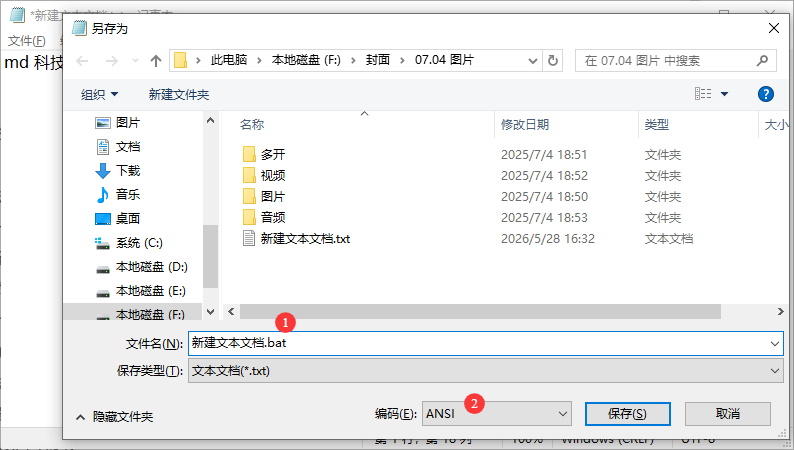Click the Forward navigation arrow
This screenshot has height=450, width=794.
pos(111,61)
